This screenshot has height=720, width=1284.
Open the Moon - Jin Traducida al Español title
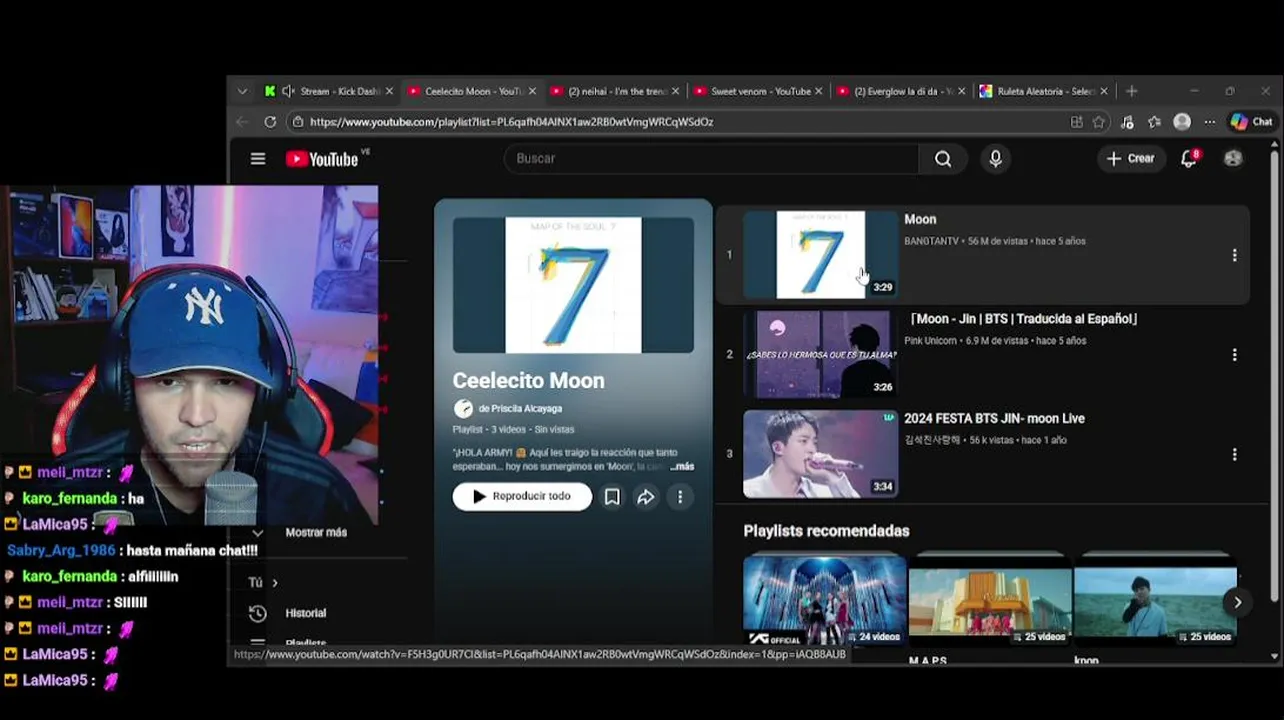click(1023, 319)
